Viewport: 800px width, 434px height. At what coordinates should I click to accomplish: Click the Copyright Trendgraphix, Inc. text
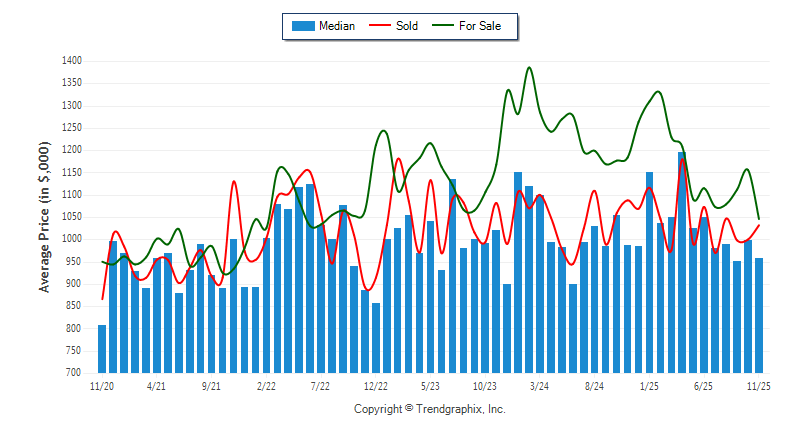pyautogui.click(x=430, y=409)
